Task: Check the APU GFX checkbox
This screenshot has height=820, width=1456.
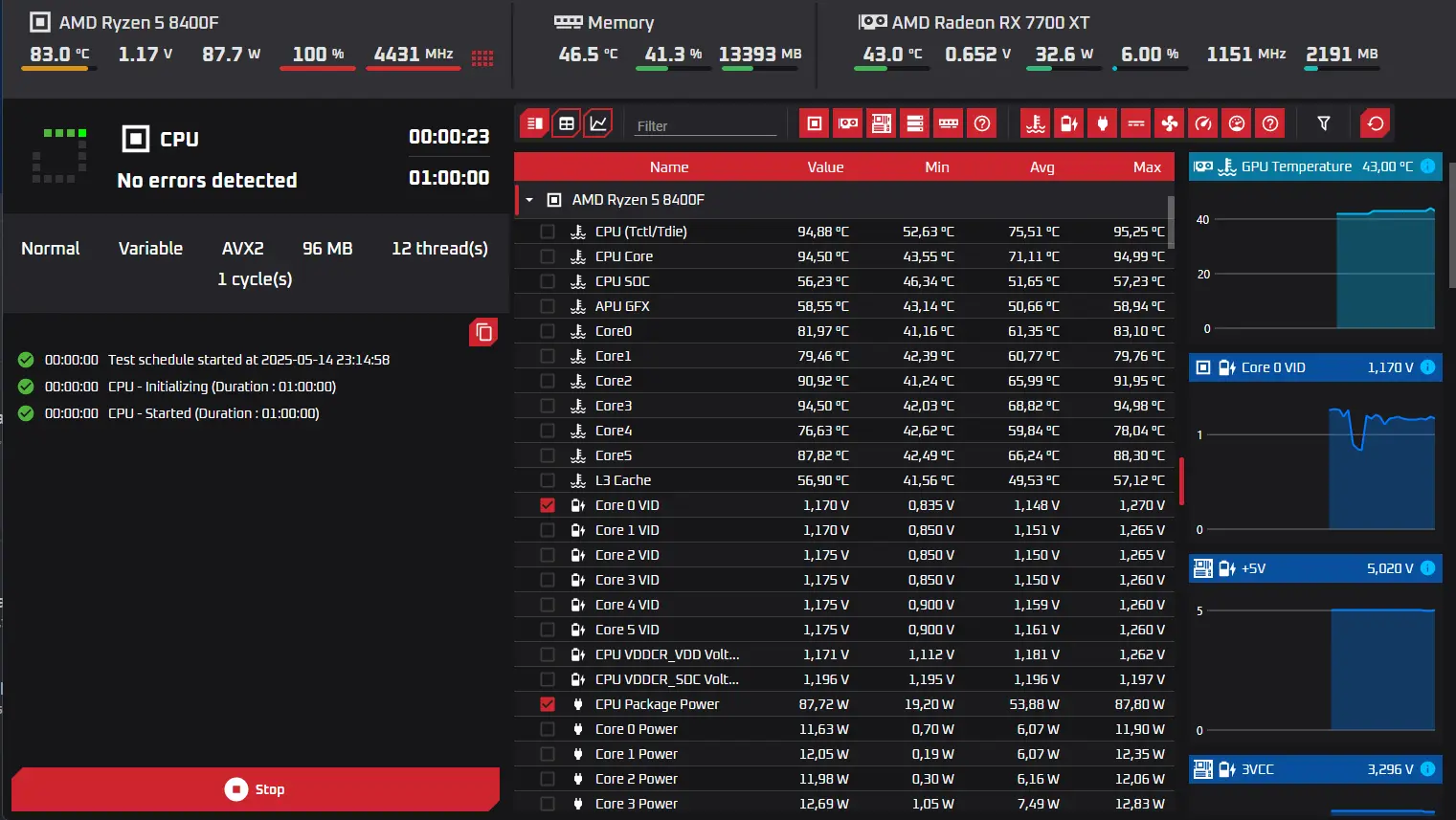Action: coord(548,306)
